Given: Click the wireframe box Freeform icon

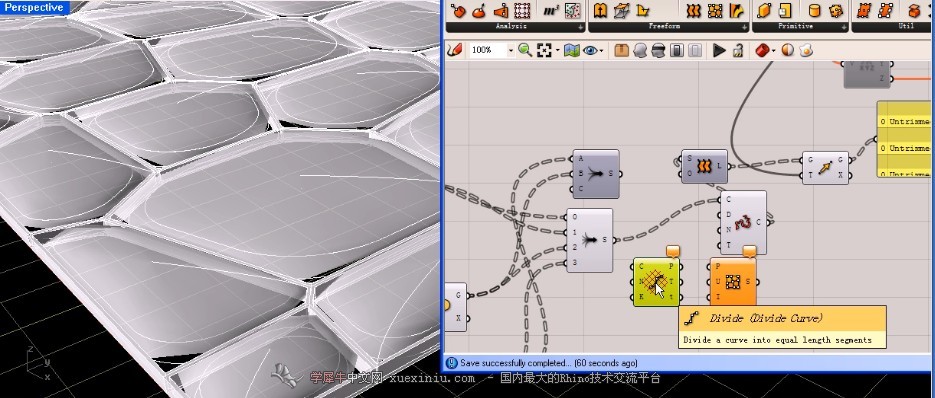Looking at the screenshot, I should (621, 10).
